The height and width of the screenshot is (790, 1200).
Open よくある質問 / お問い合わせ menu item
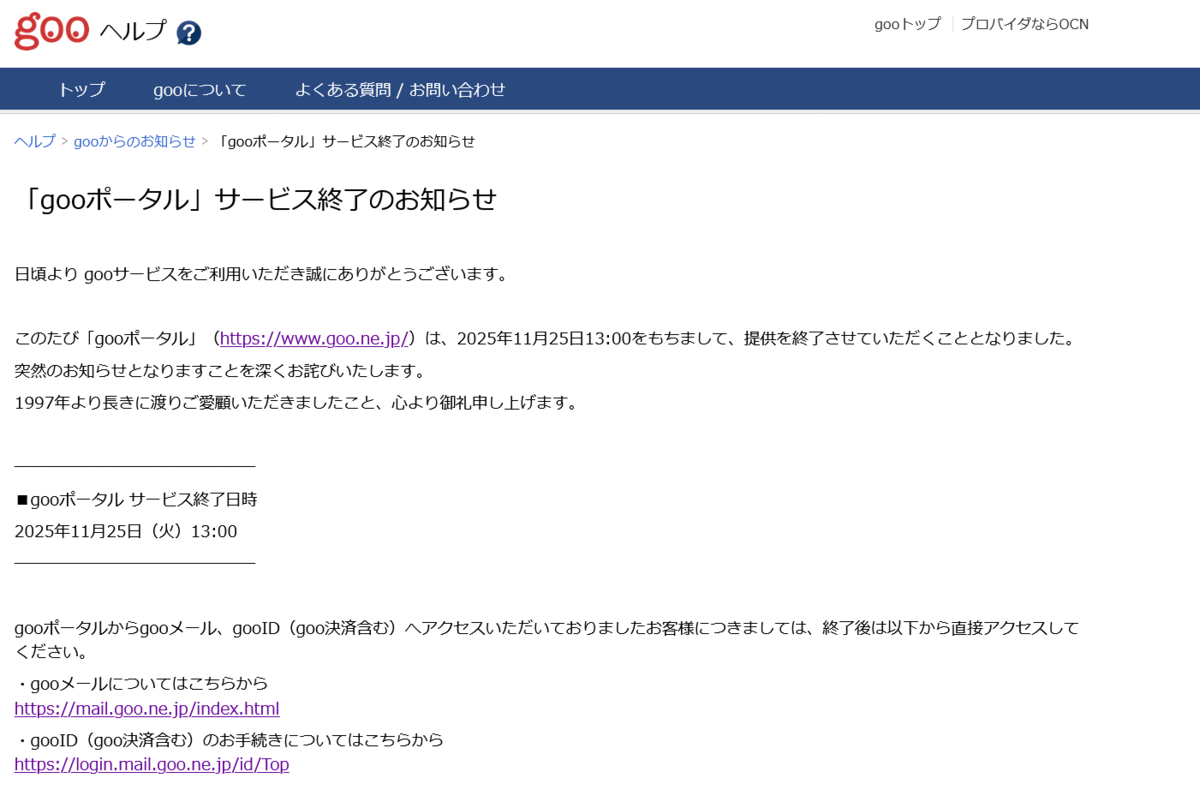400,89
